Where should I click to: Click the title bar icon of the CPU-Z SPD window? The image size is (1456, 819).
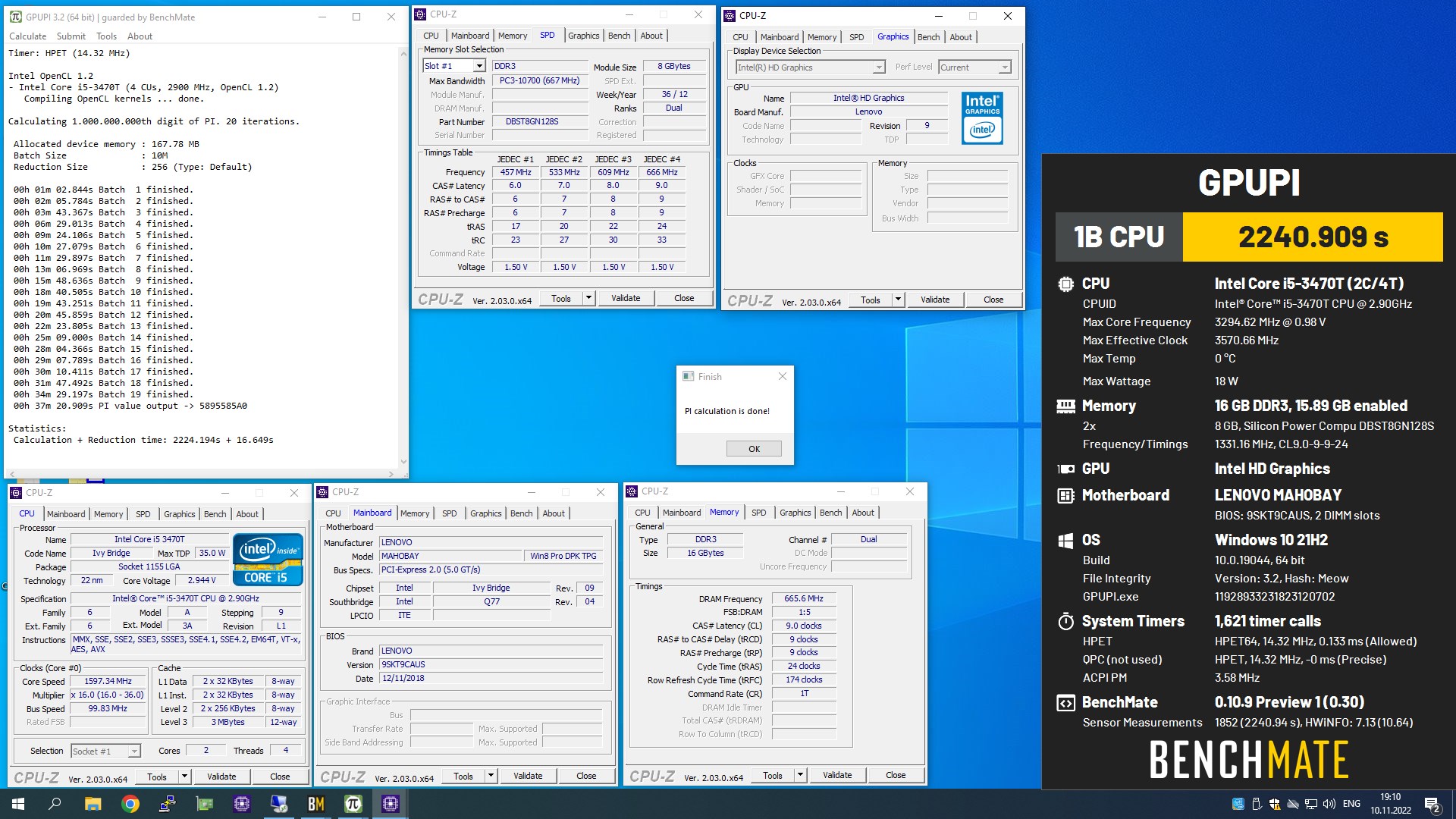tap(421, 14)
